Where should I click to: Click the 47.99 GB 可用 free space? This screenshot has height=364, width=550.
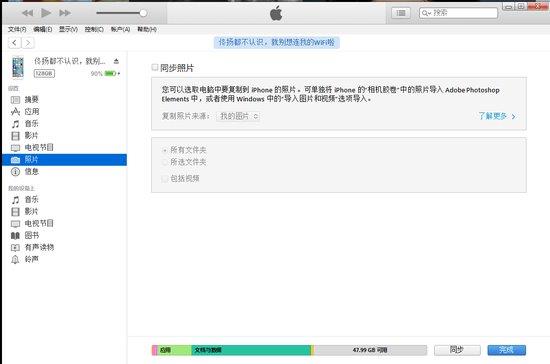pos(370,350)
